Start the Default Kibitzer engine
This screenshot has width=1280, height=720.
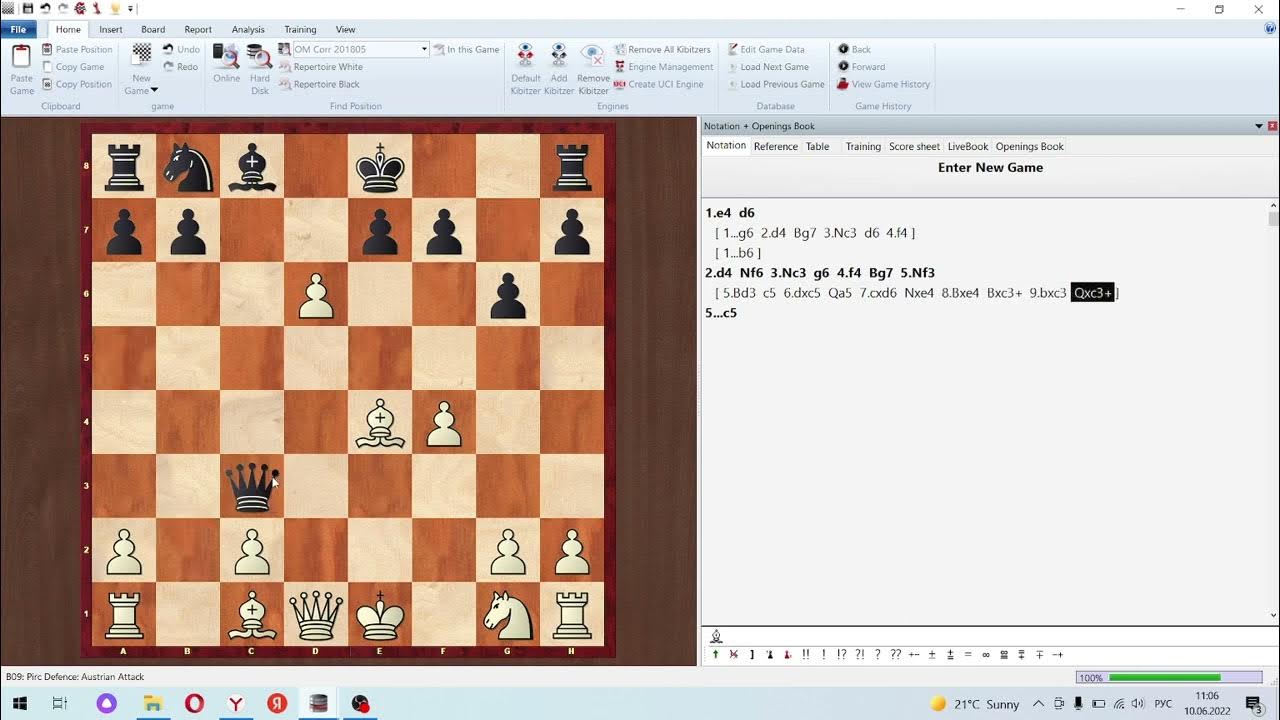pos(525,69)
